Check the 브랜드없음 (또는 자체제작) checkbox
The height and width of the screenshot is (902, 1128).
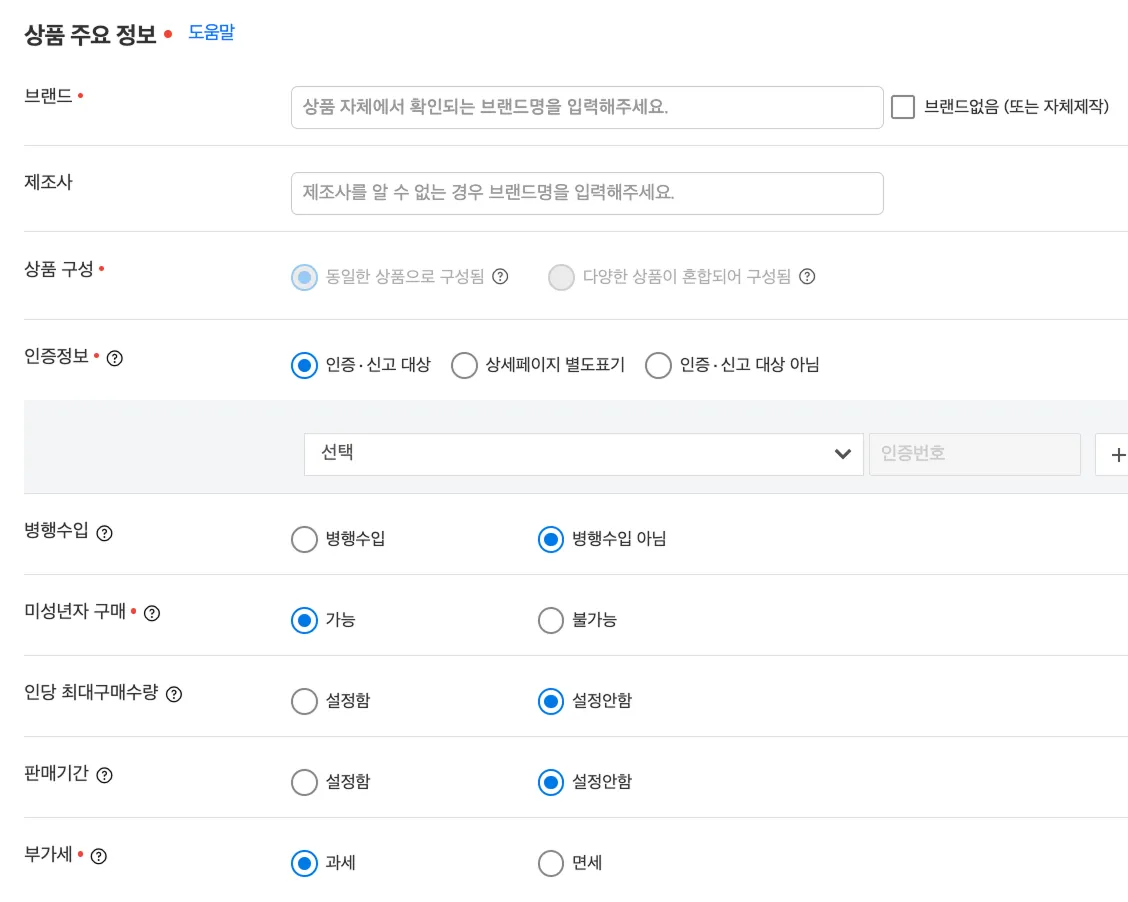903,107
